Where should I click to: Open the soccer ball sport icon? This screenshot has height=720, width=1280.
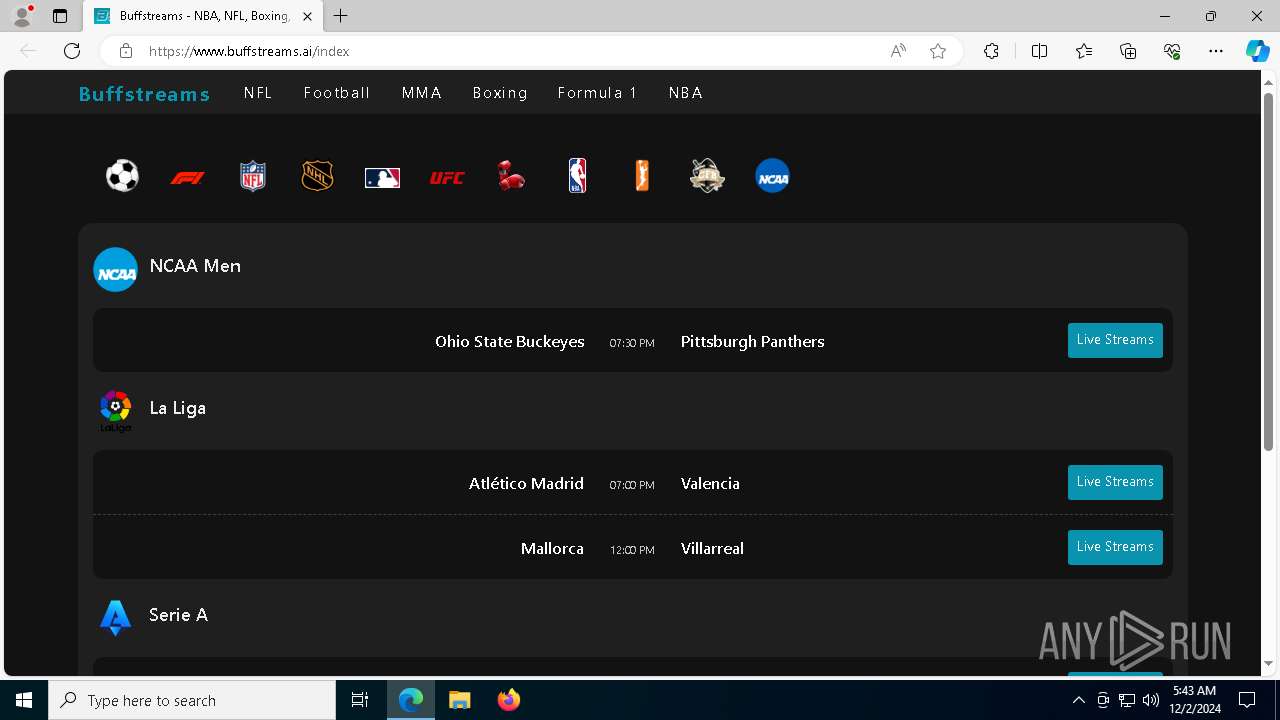(122, 176)
